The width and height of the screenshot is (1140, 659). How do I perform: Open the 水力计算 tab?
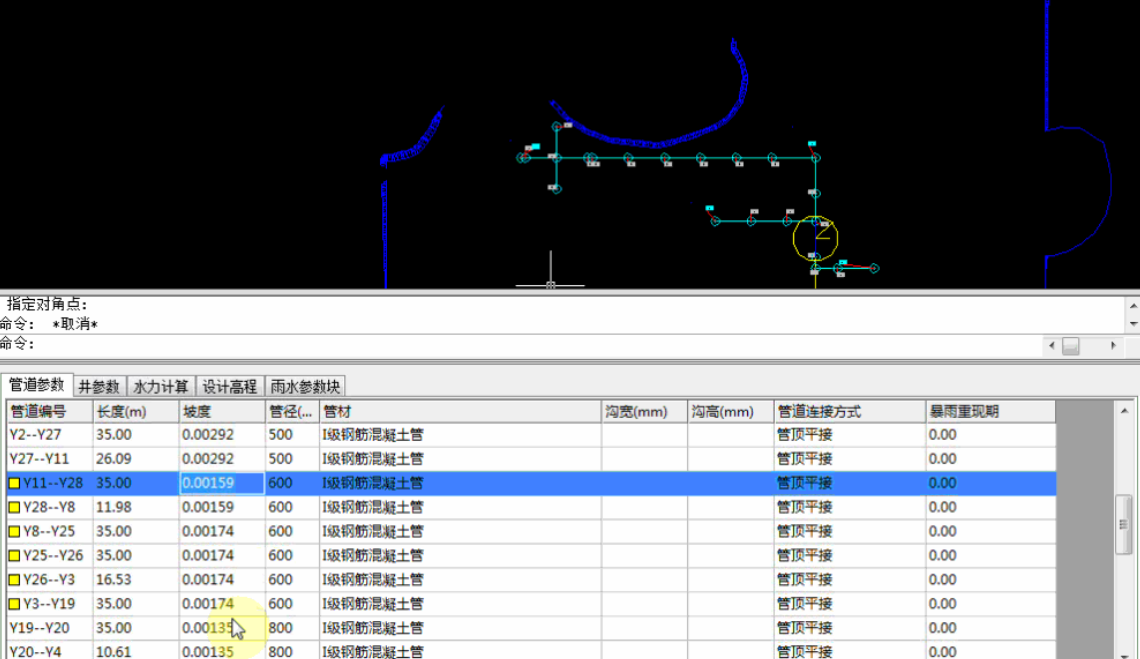tap(161, 386)
